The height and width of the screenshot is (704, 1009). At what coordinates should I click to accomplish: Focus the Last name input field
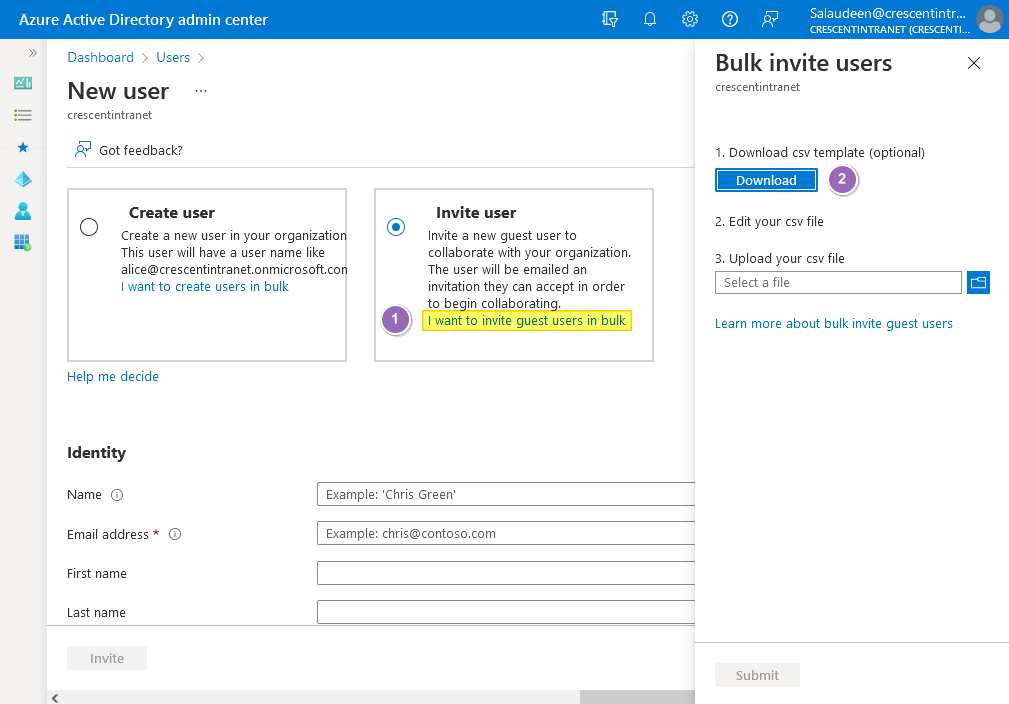tap(506, 612)
